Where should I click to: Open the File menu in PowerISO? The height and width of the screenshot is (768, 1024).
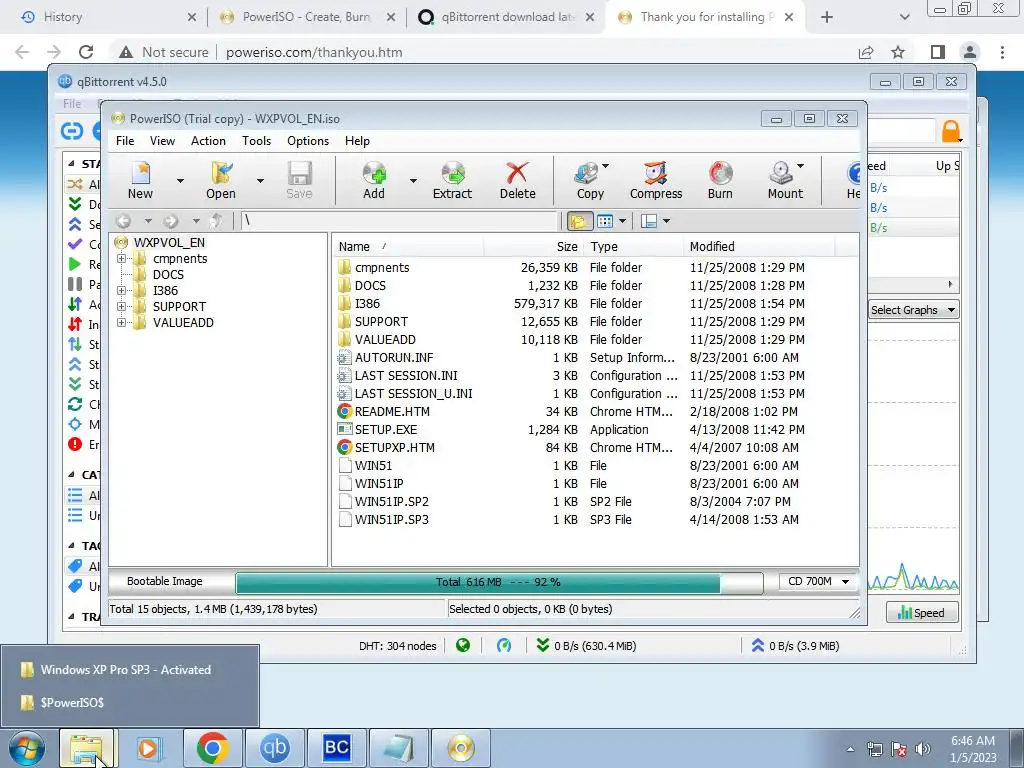coord(125,140)
